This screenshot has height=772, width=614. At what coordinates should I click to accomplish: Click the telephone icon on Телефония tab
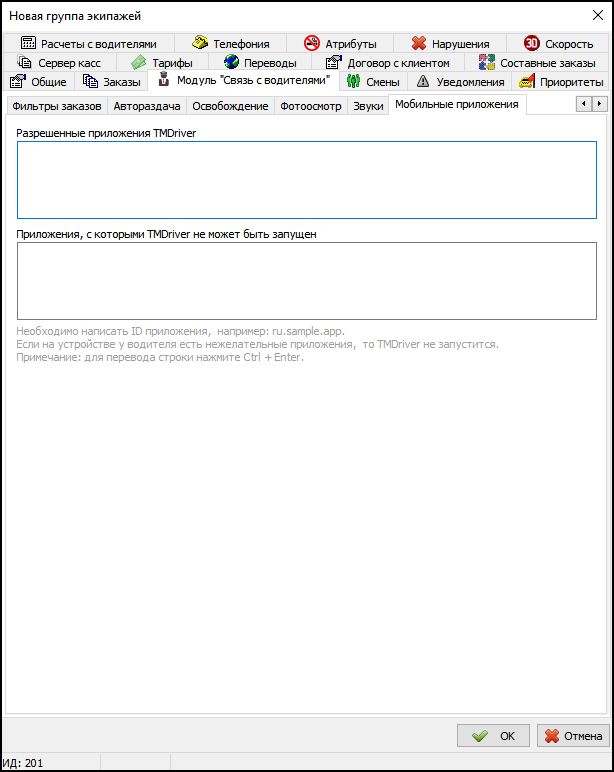200,44
